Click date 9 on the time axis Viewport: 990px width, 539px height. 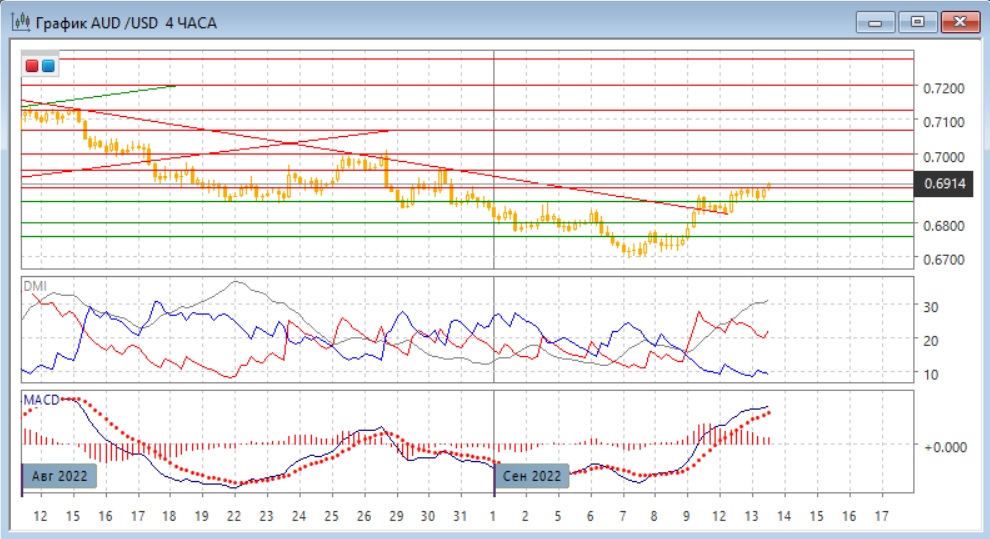click(x=686, y=517)
